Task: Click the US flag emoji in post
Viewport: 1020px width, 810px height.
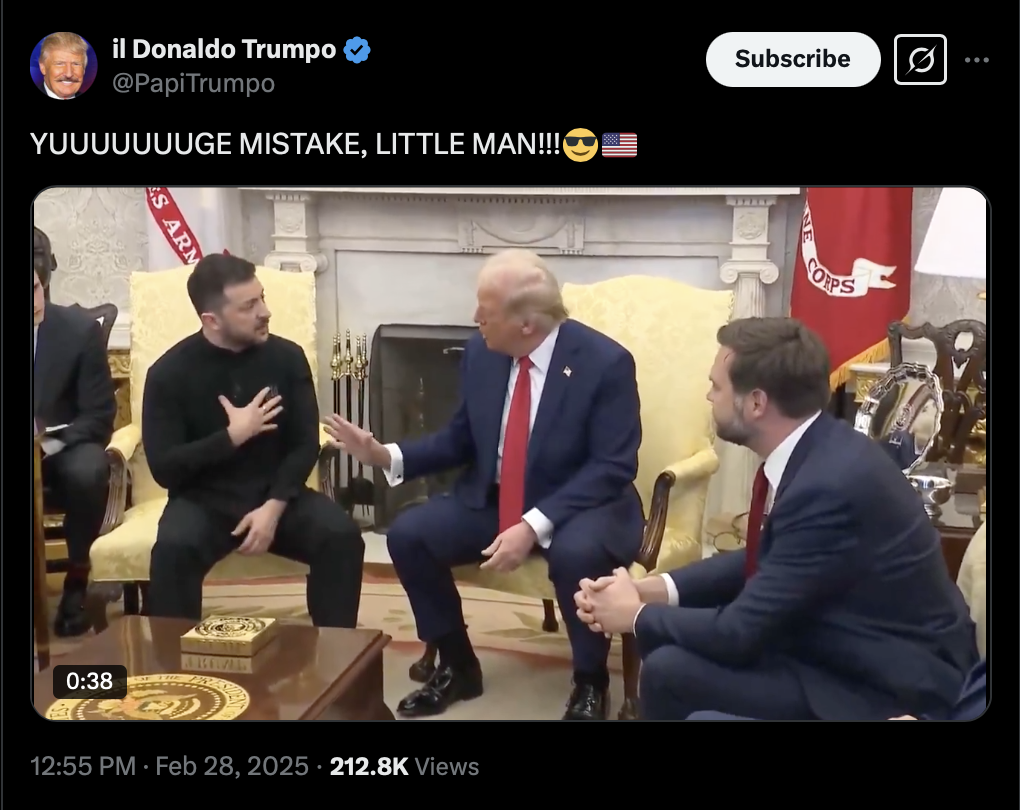Action: pyautogui.click(x=619, y=145)
